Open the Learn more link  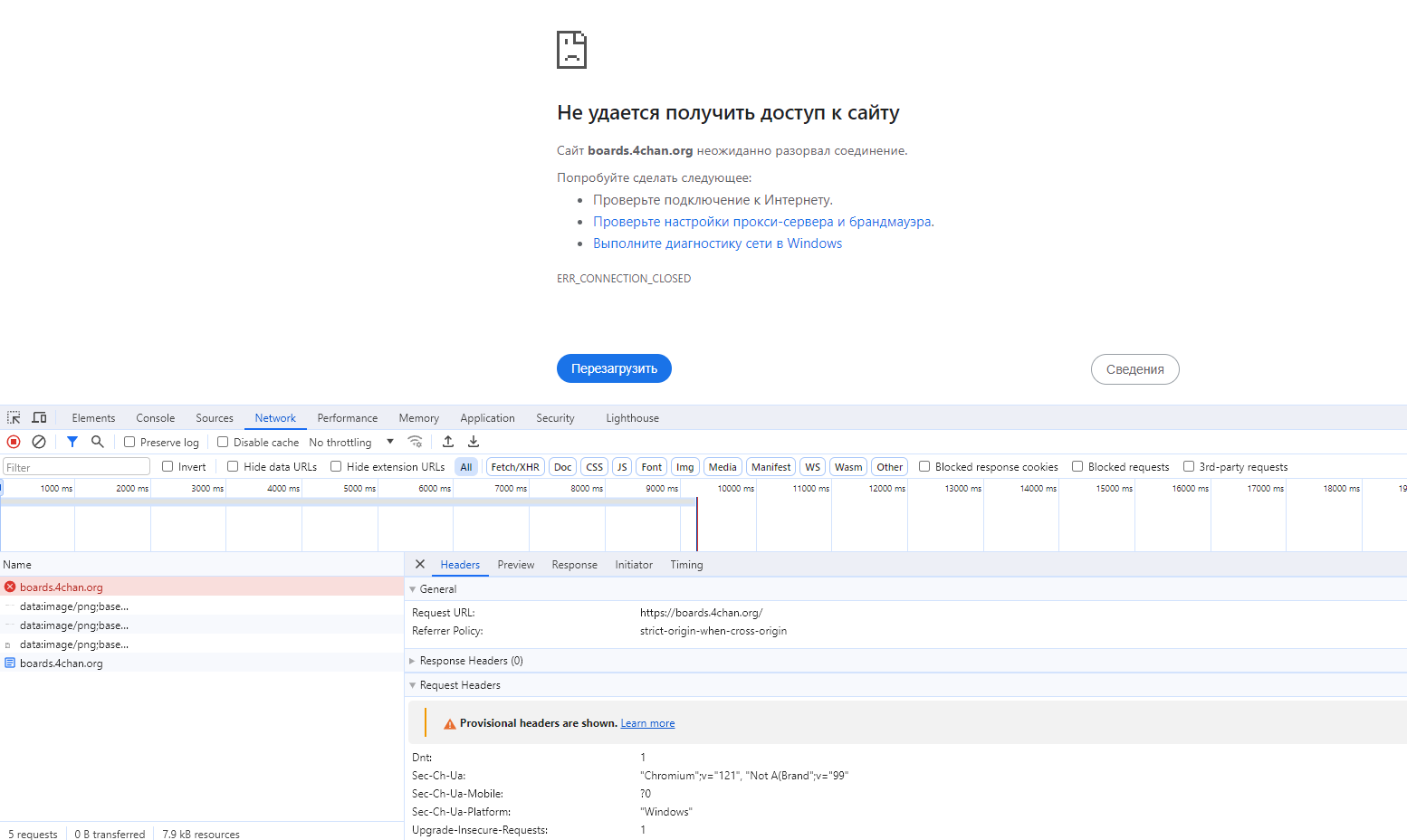pos(647,723)
